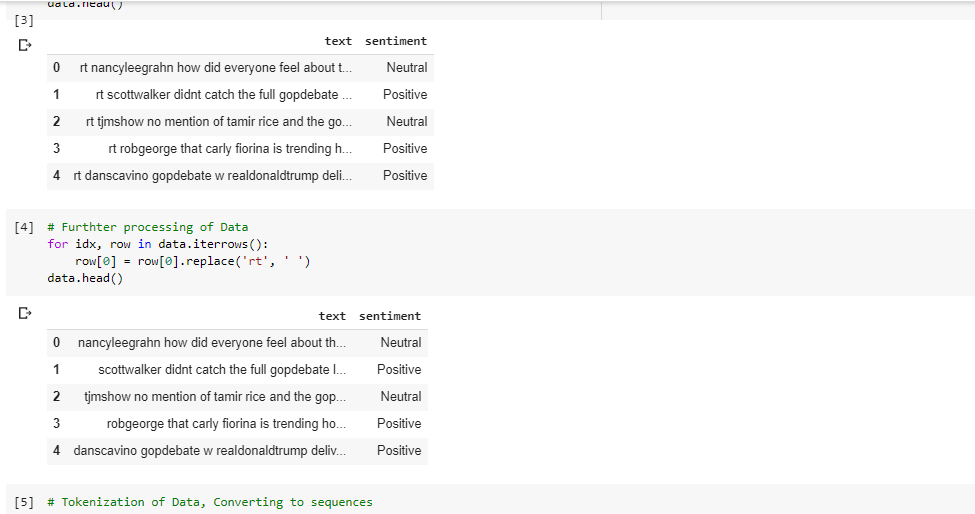Click index 2 in the first table
This screenshot has width=975, height=514.
(57, 122)
